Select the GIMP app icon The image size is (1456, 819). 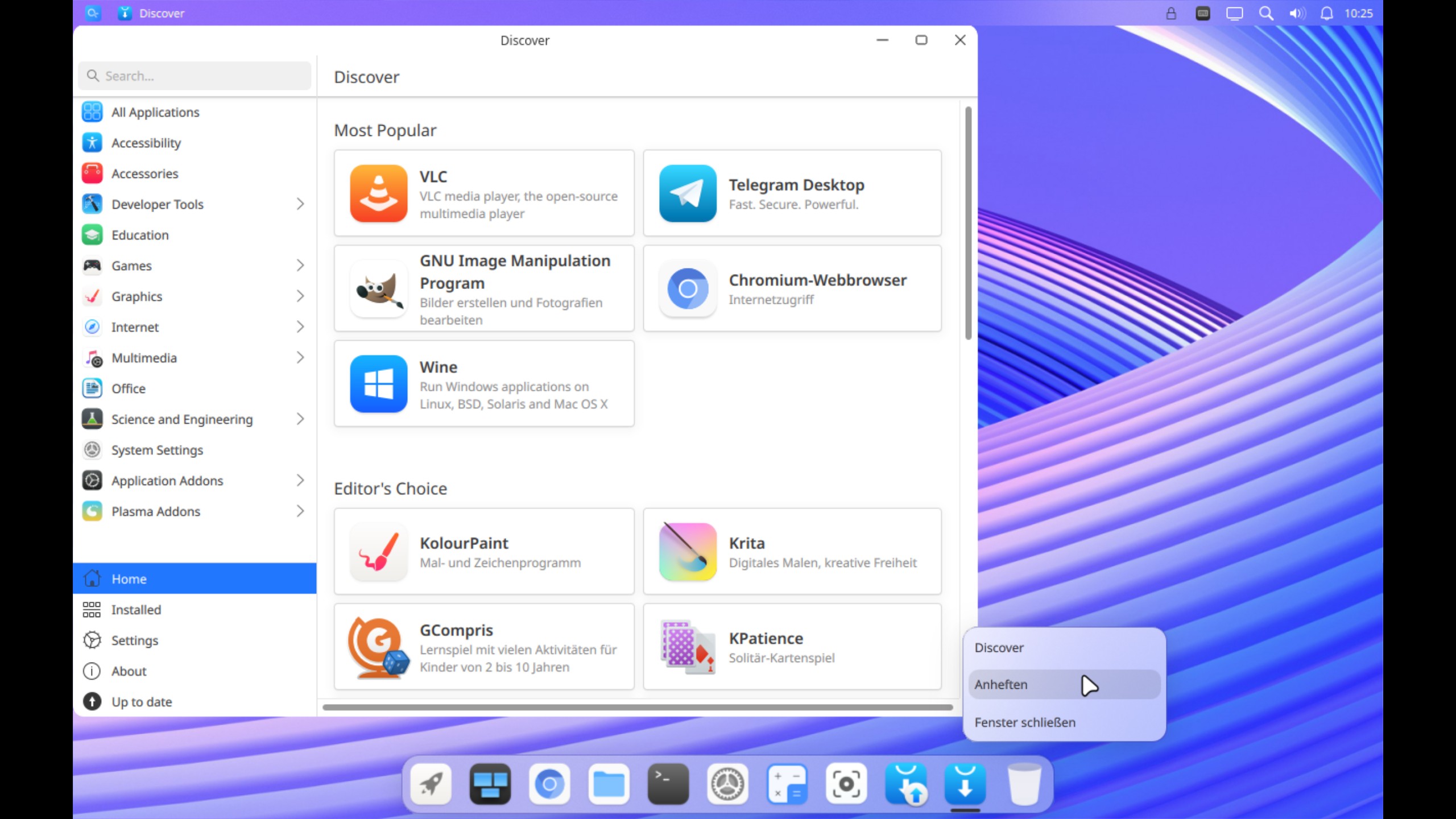379,289
